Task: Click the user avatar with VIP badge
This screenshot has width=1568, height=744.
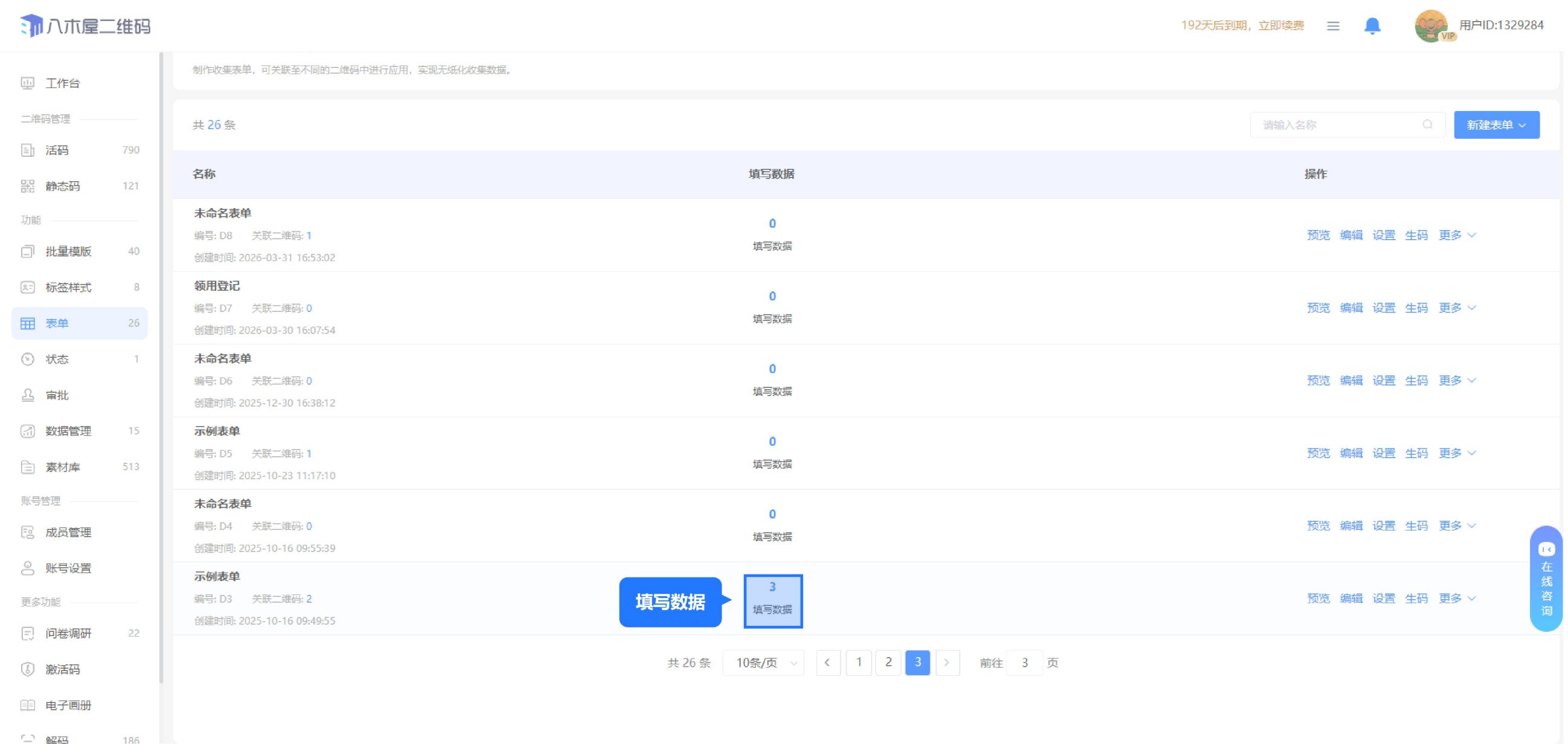Action: [x=1432, y=25]
